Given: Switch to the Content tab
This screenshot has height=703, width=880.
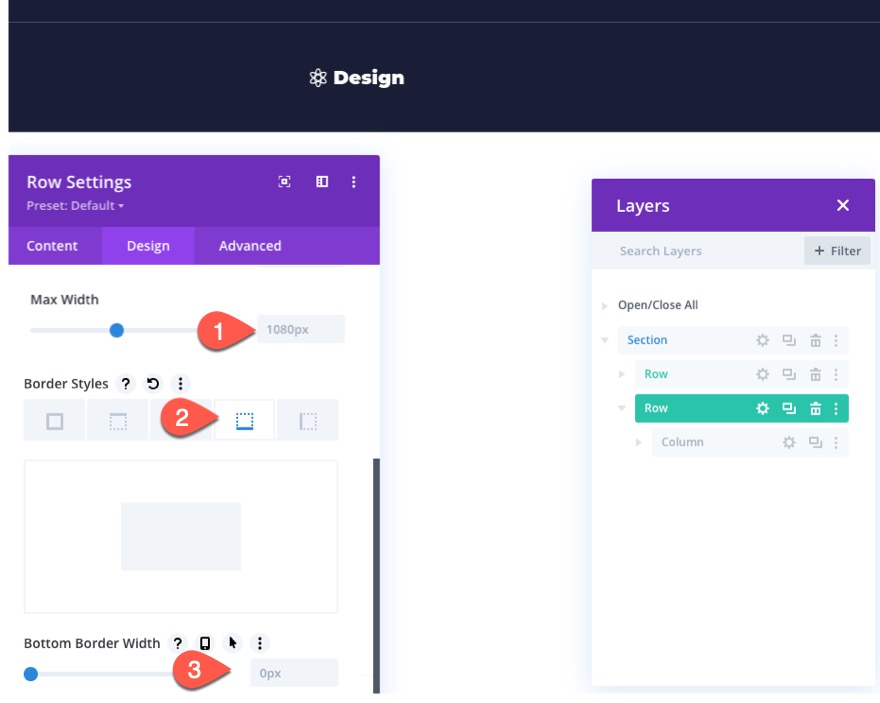Looking at the screenshot, I should pos(54,245).
